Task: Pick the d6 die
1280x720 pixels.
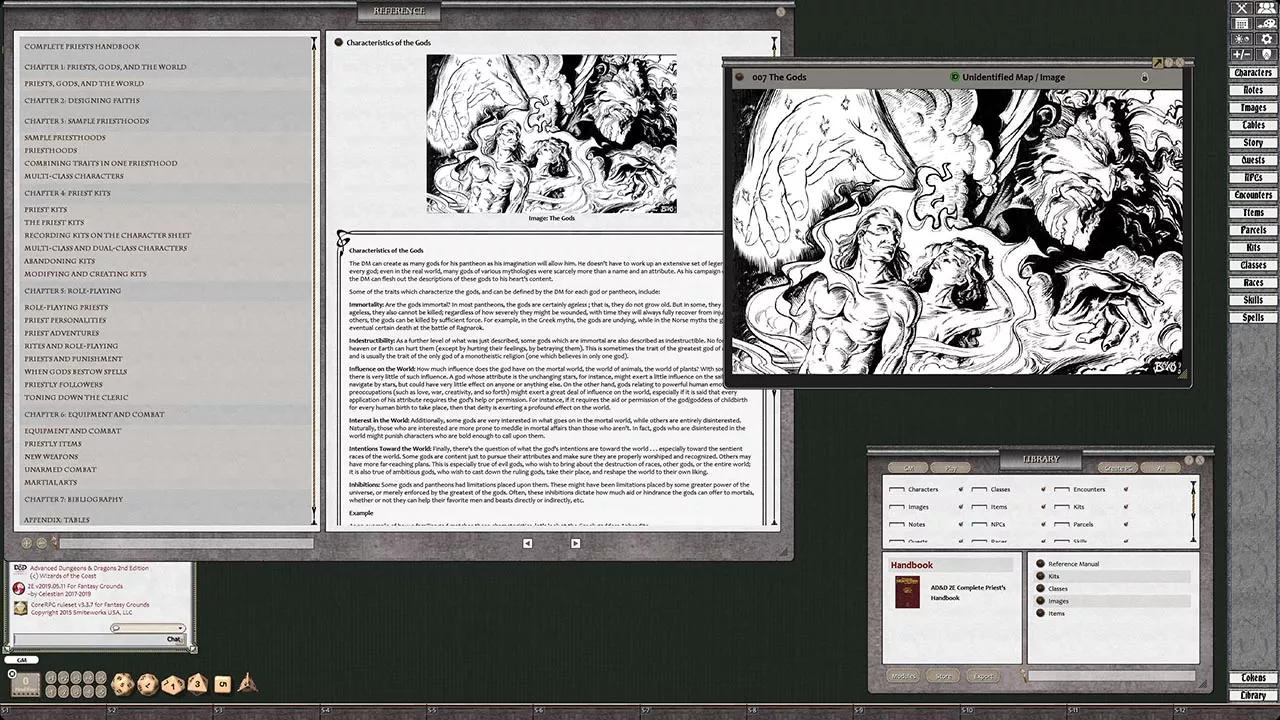Action: (223, 684)
